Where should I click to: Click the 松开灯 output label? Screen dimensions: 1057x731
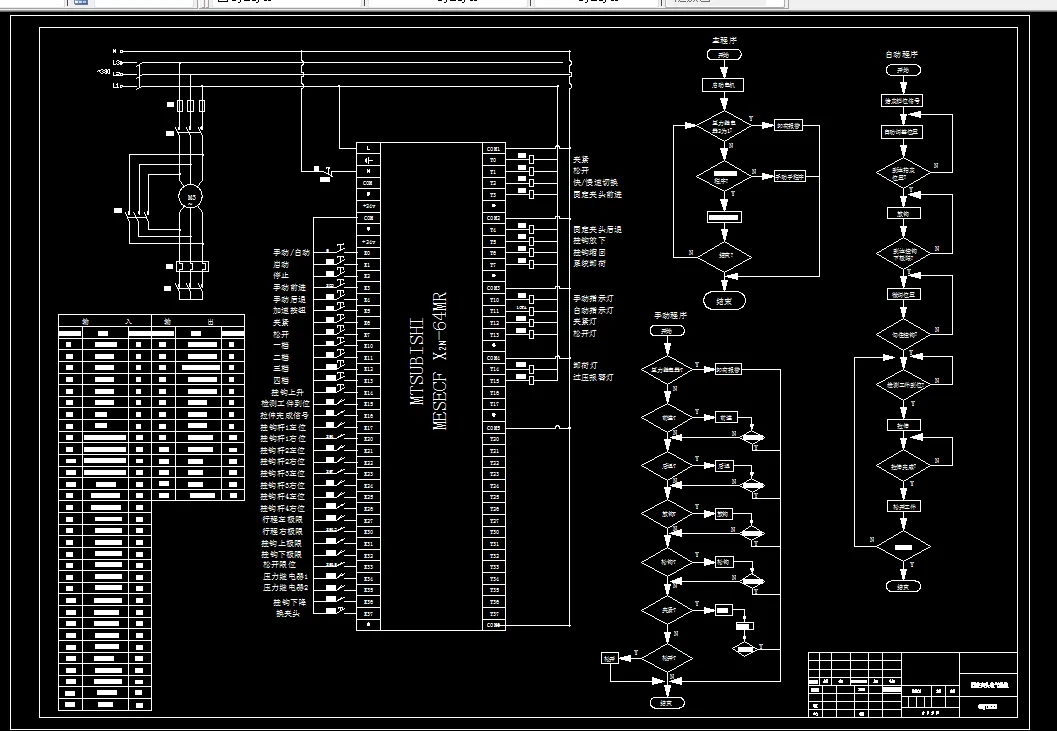(x=584, y=333)
